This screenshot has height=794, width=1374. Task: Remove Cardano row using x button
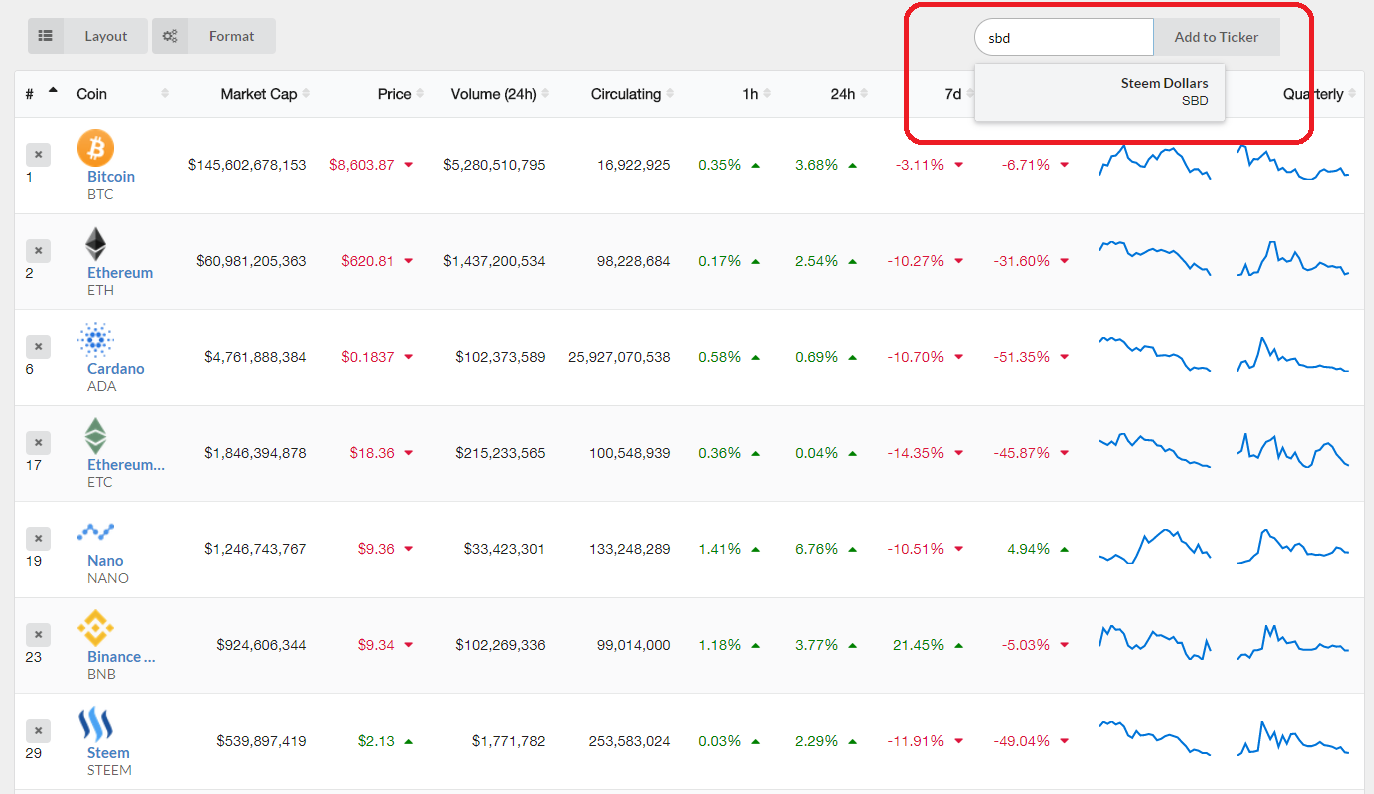coord(38,347)
